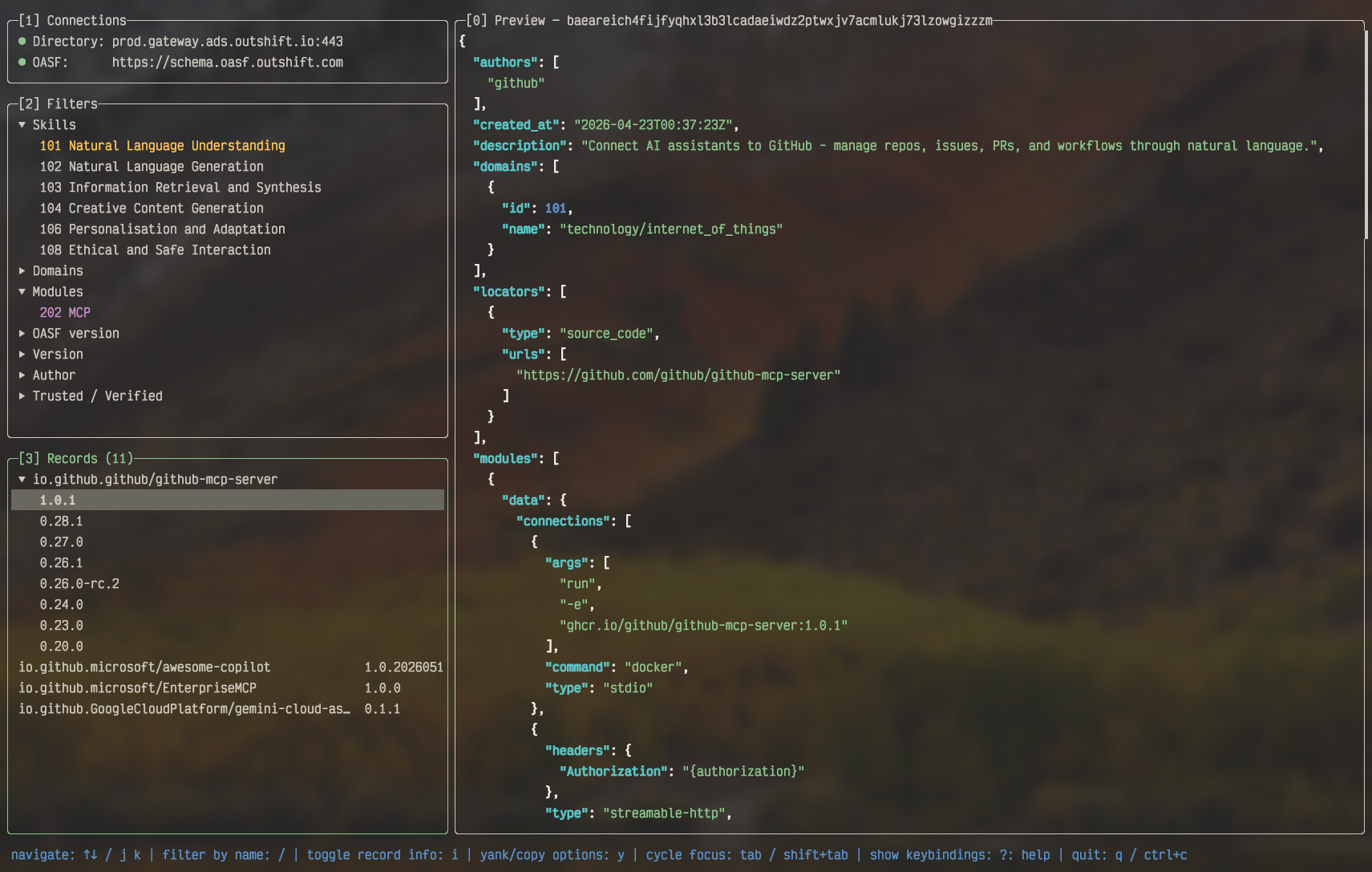Collapse the io.github.github/github-mcp-server record
1372x872 pixels.
point(22,480)
